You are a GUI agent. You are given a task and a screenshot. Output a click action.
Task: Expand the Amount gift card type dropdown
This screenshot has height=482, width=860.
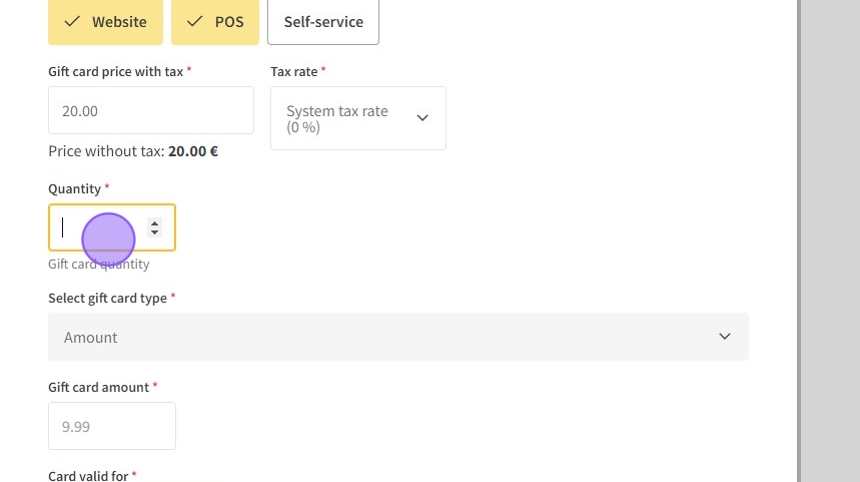[x=397, y=337]
